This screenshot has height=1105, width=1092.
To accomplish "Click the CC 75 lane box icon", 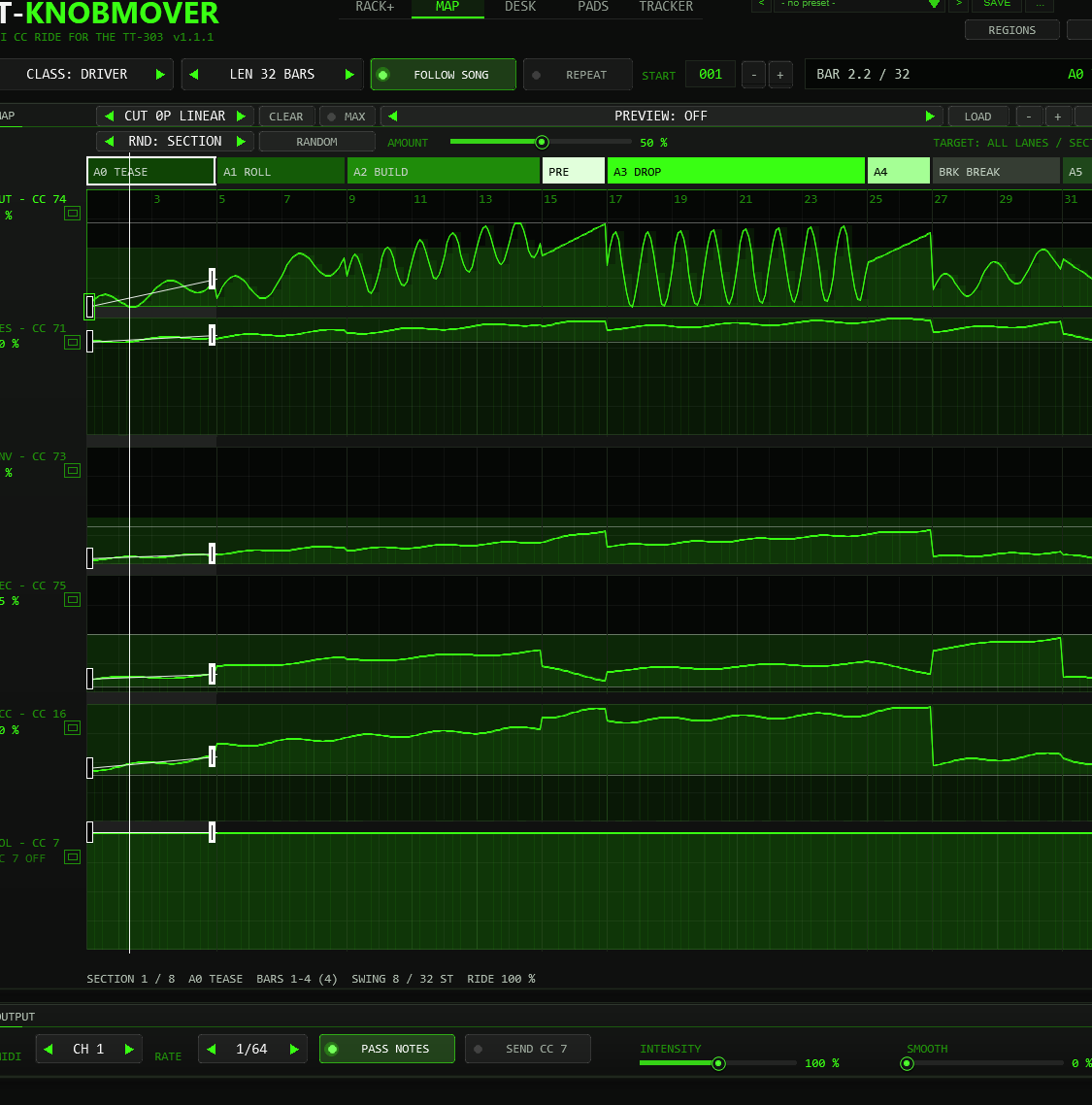I will (x=73, y=600).
